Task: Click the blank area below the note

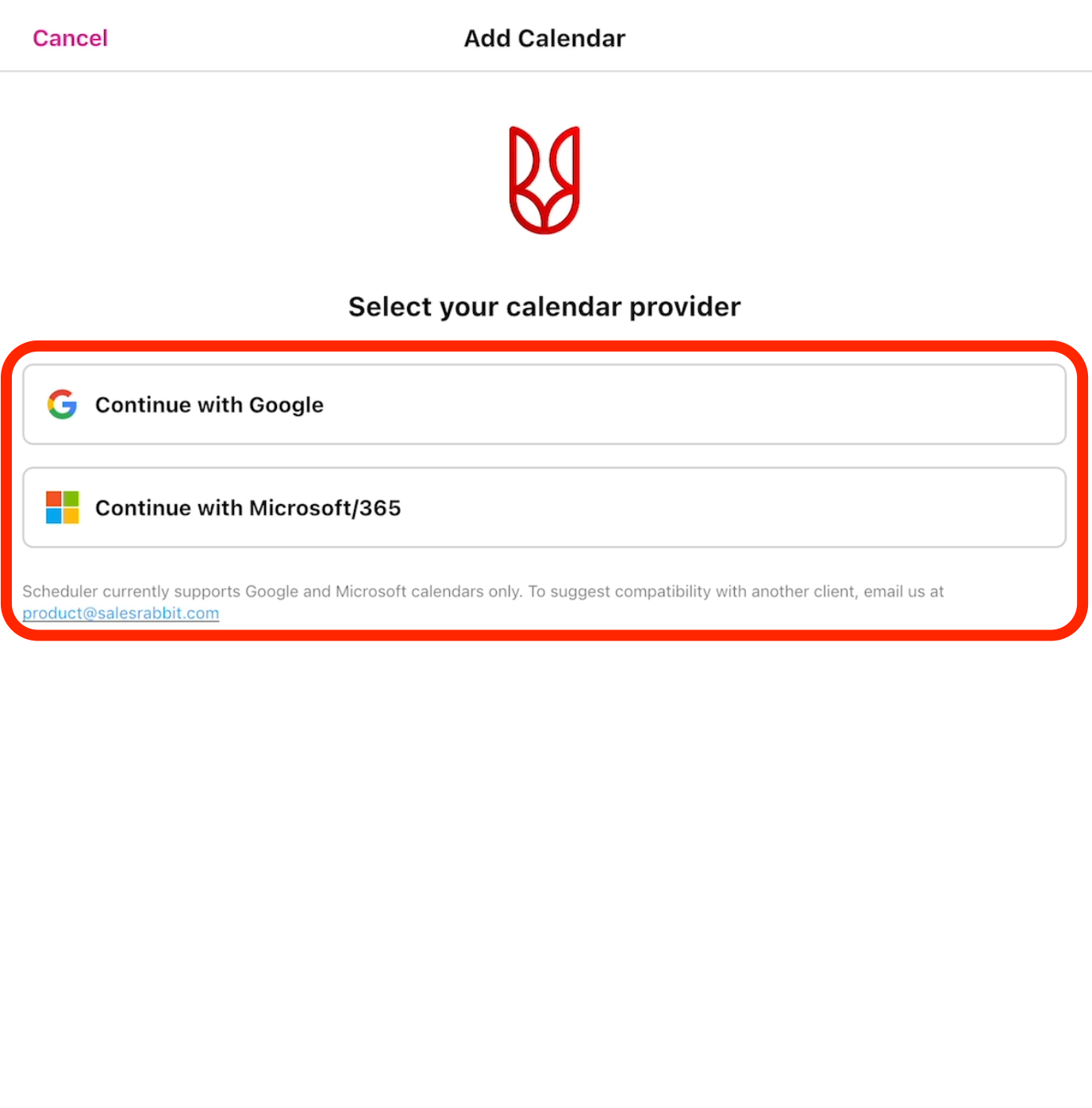Action: (x=546, y=873)
